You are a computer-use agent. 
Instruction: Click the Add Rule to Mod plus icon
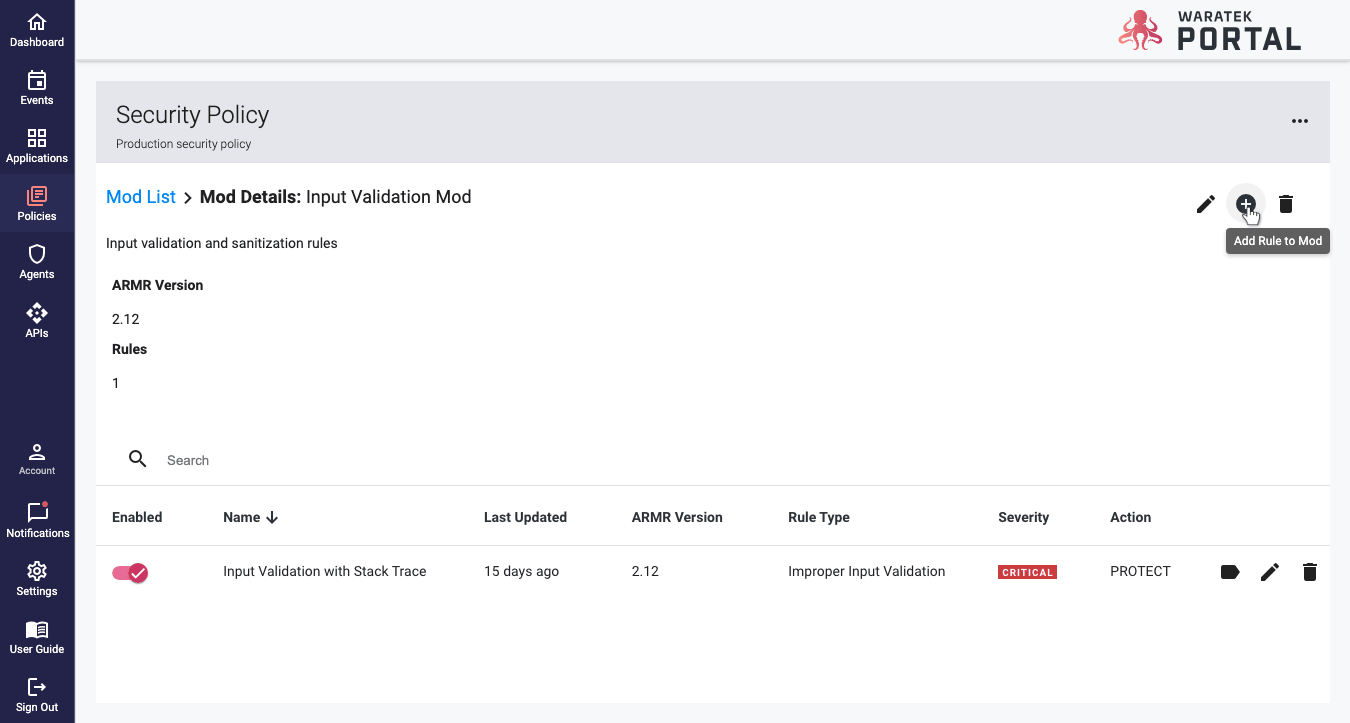1245,204
